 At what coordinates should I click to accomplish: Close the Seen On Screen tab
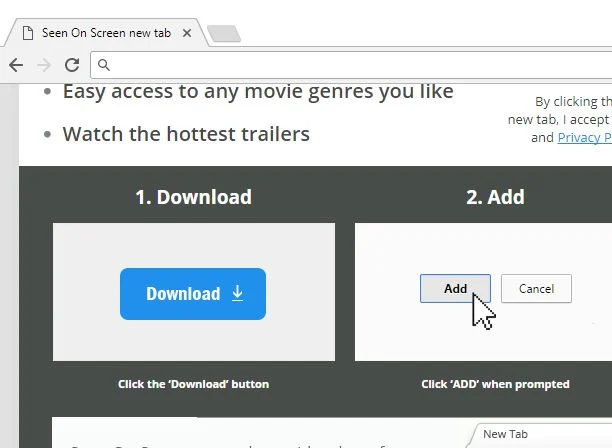tap(187, 33)
